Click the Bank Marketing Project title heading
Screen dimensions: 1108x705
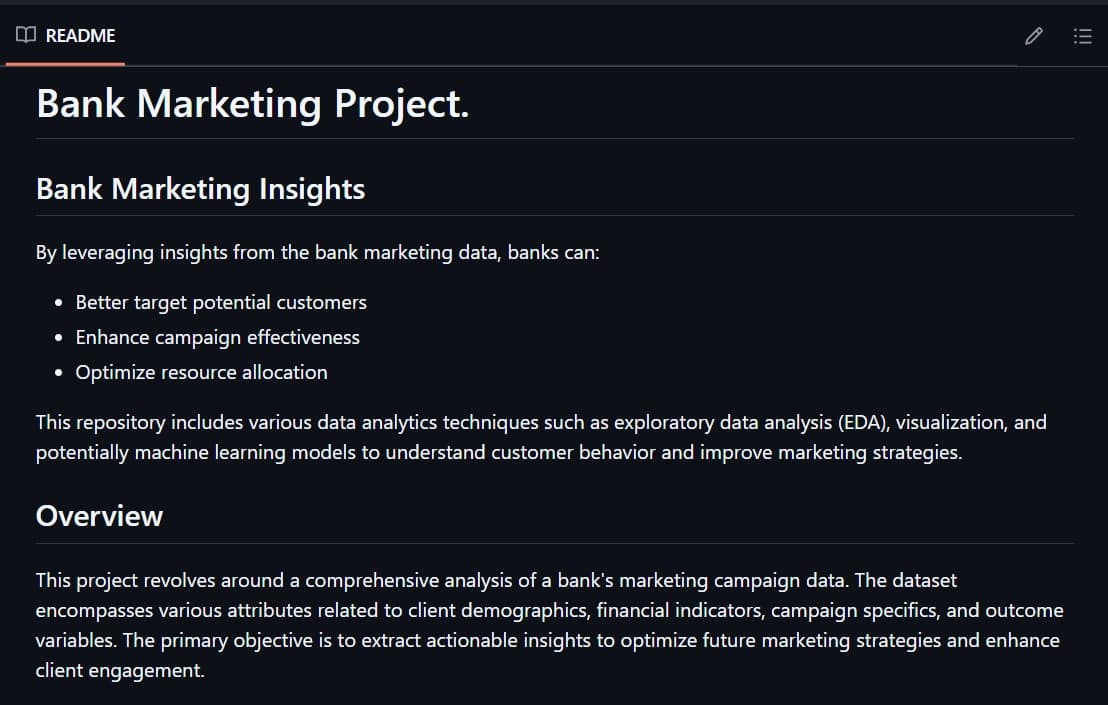tap(251, 103)
